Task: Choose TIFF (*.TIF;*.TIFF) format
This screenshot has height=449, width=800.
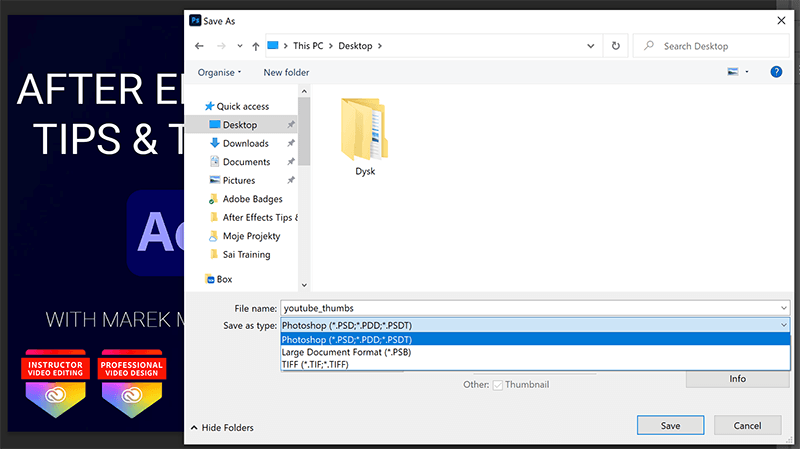Action: point(535,364)
